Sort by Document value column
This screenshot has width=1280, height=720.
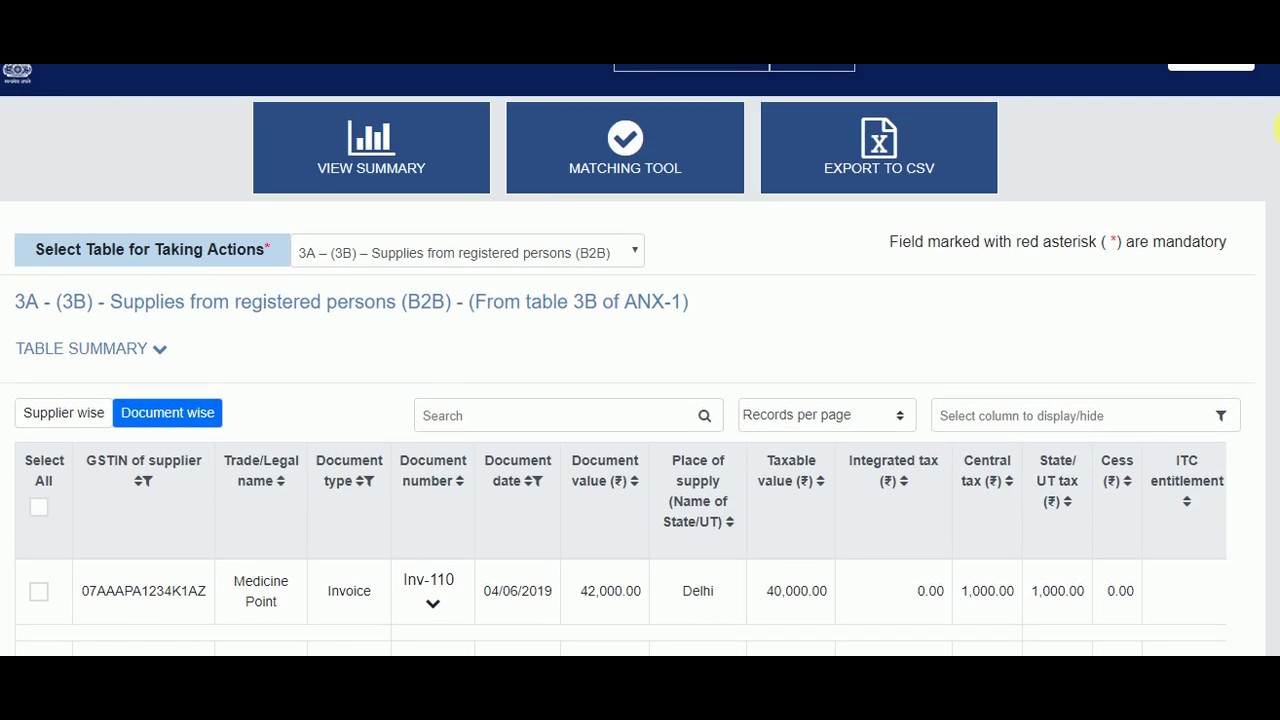(x=635, y=481)
